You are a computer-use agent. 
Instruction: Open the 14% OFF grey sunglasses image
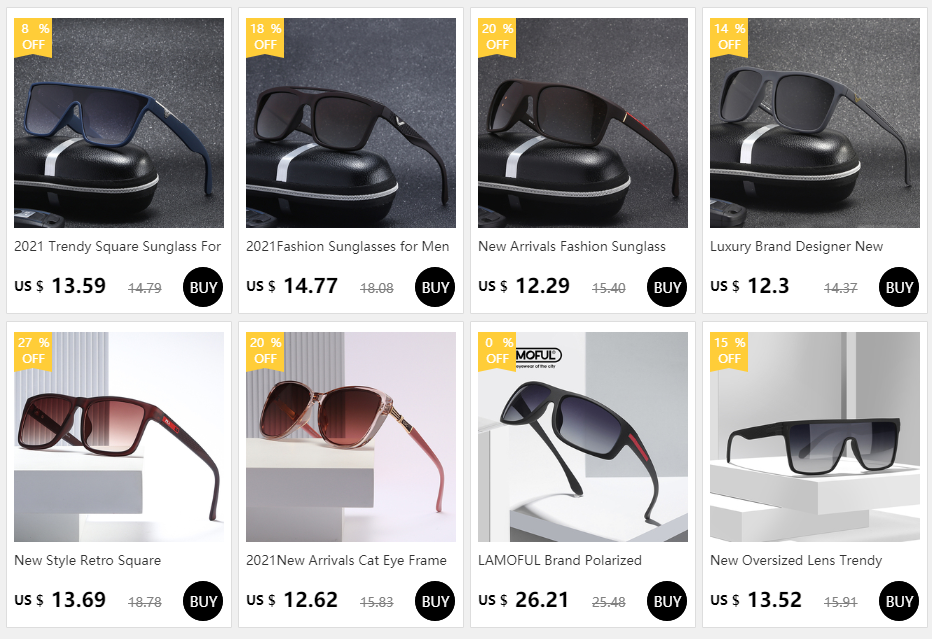coord(814,122)
